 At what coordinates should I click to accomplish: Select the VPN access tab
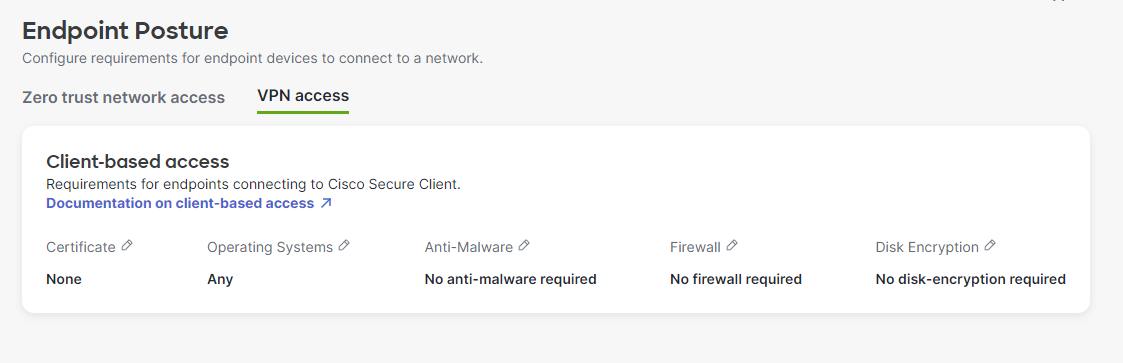(303, 96)
